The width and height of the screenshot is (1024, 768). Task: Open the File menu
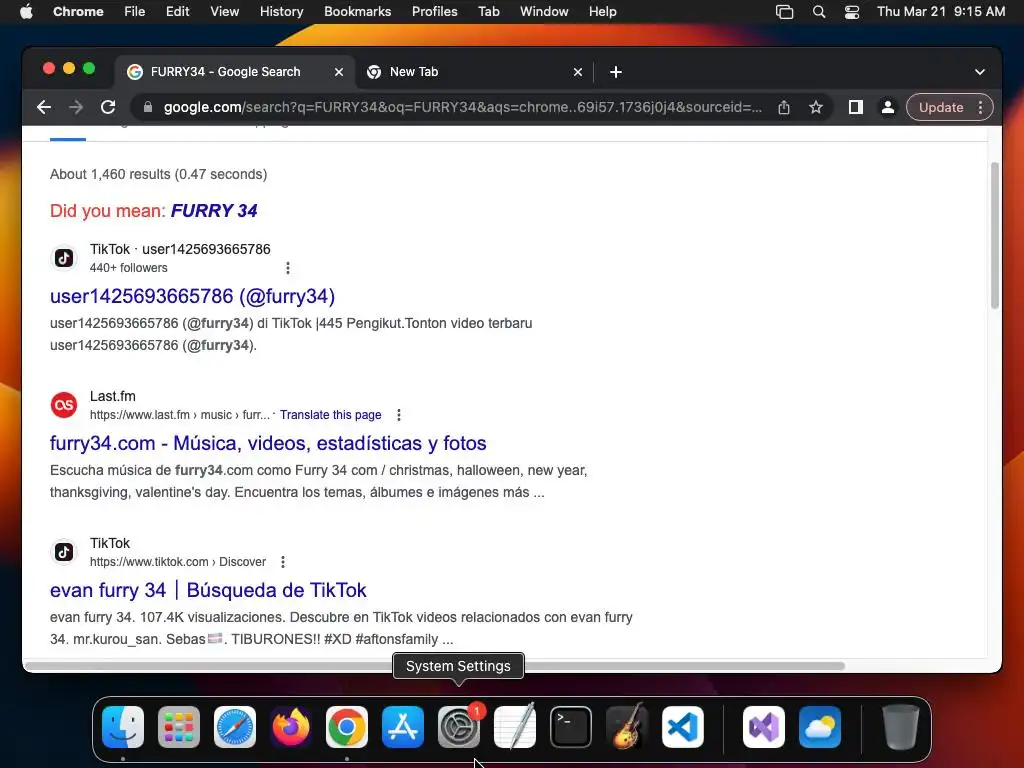pos(135,12)
